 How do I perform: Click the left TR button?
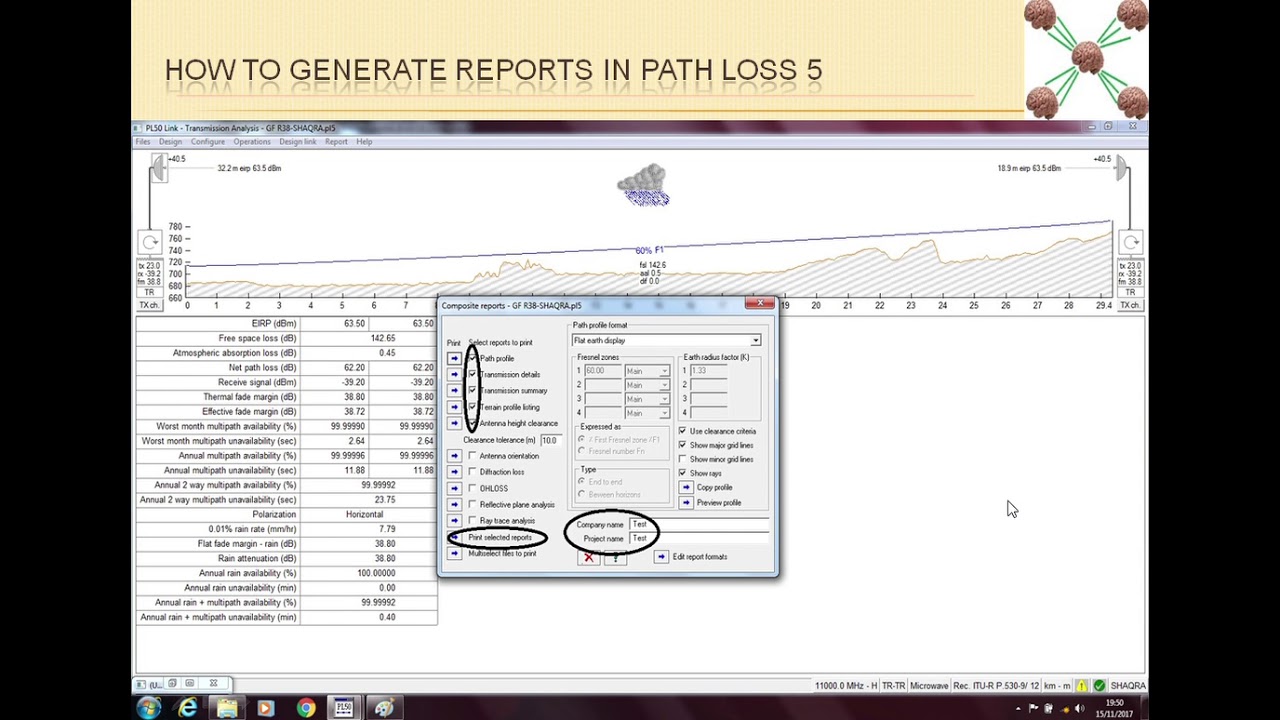tap(149, 292)
